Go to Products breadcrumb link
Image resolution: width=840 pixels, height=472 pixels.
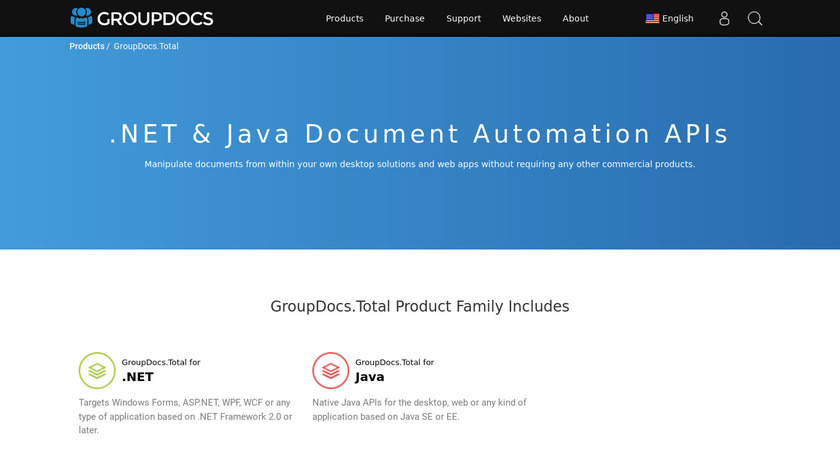point(87,46)
